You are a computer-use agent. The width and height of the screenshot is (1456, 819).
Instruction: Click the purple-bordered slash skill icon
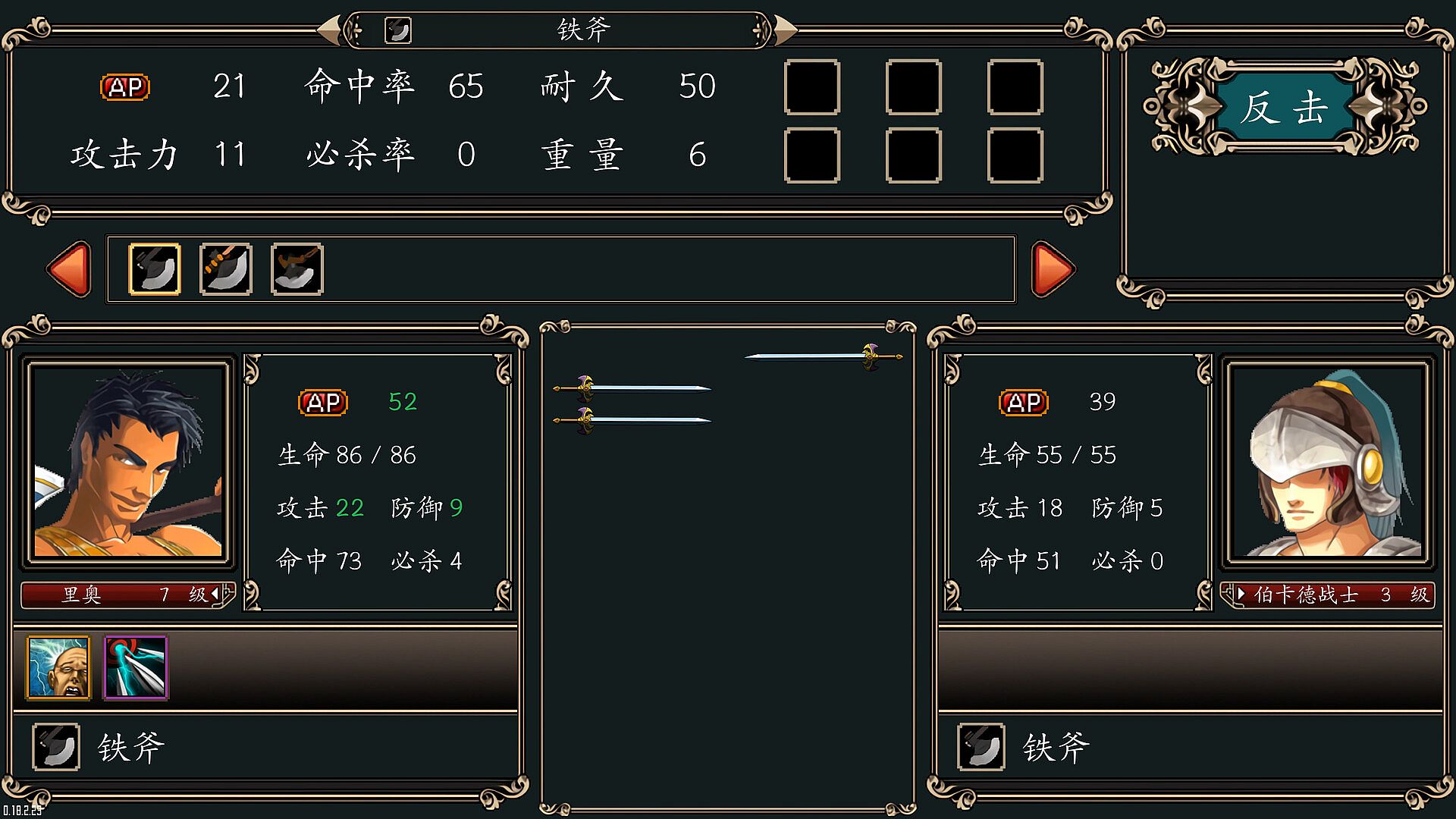tap(136, 667)
